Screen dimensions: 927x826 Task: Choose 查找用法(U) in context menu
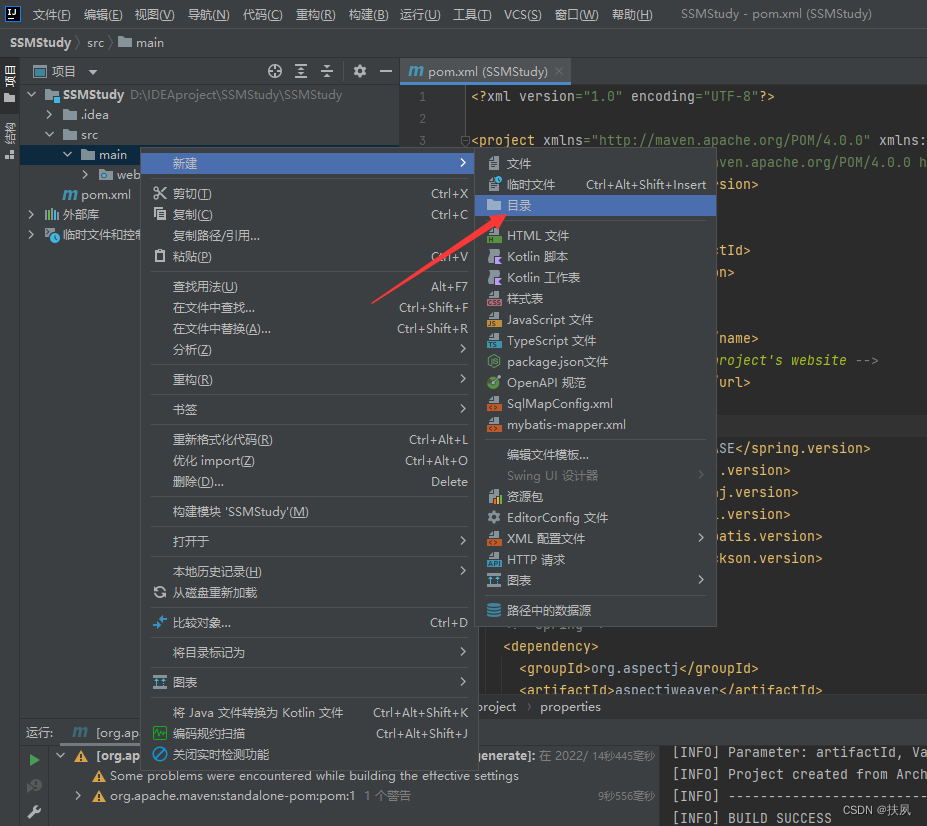pos(307,287)
